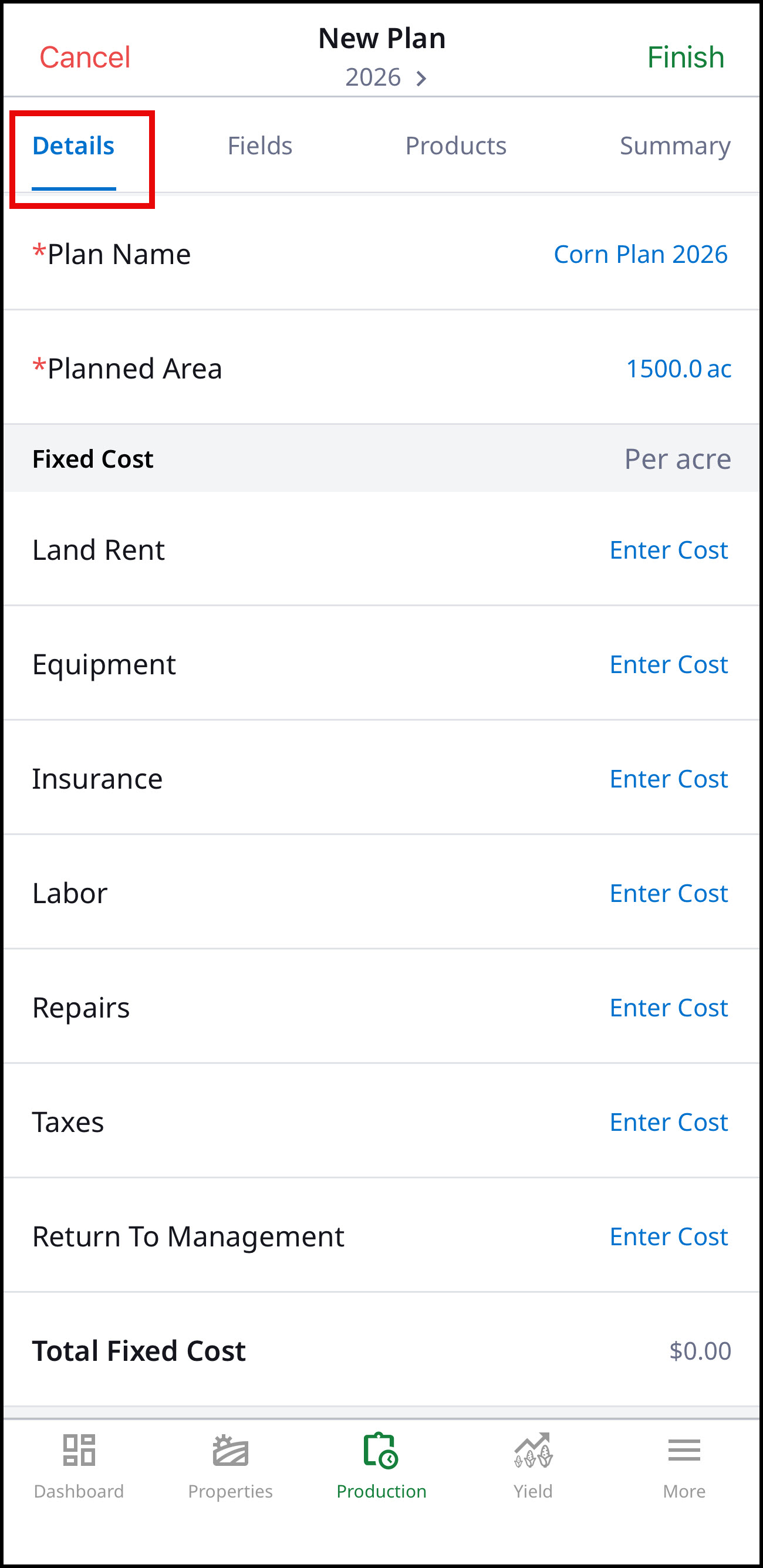The width and height of the screenshot is (763, 1568).
Task: Select the Details tab
Action: 74,146
